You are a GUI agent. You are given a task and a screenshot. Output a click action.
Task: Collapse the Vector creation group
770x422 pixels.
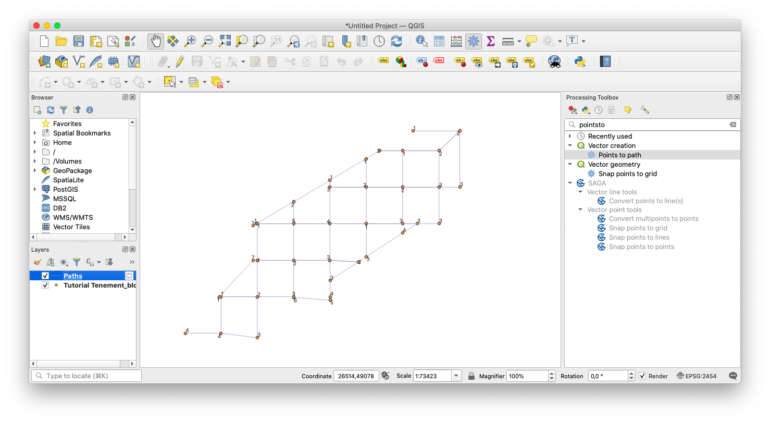pos(570,145)
